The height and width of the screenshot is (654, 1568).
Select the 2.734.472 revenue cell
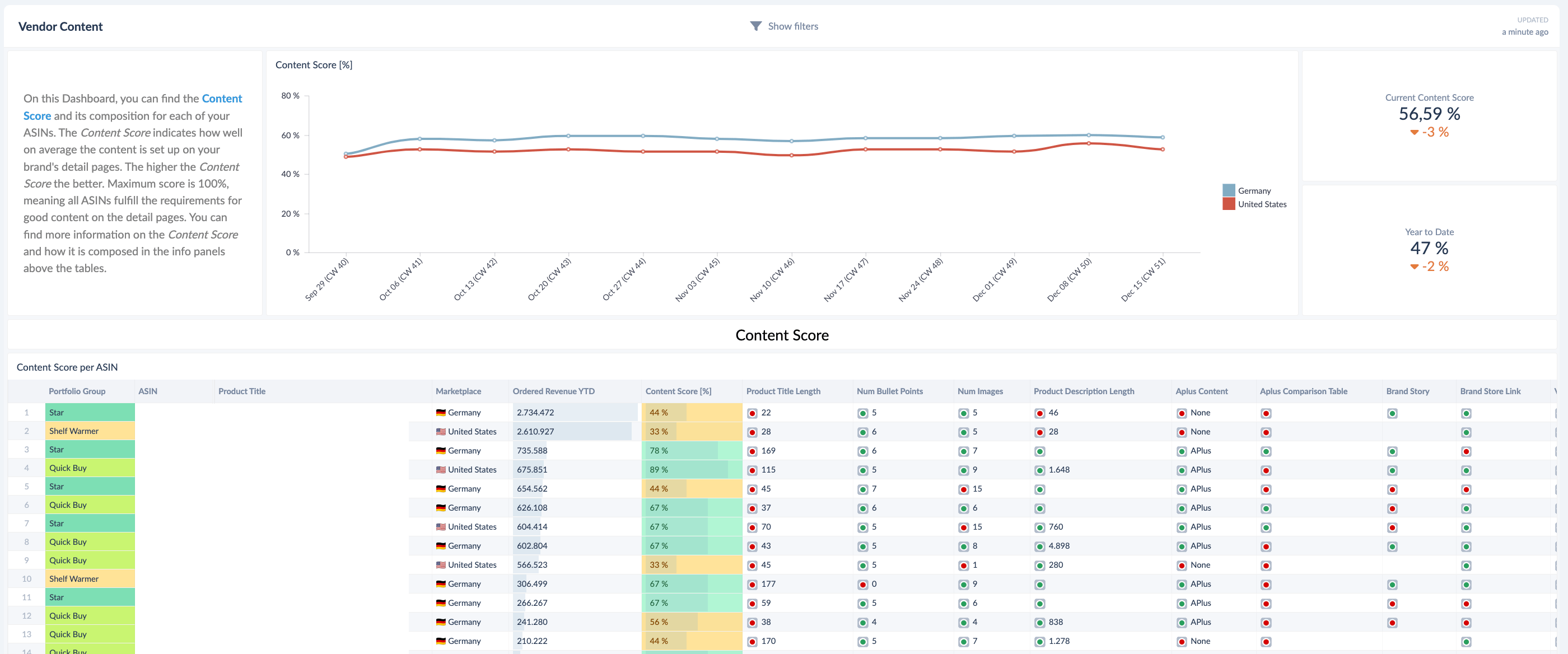(x=575, y=413)
